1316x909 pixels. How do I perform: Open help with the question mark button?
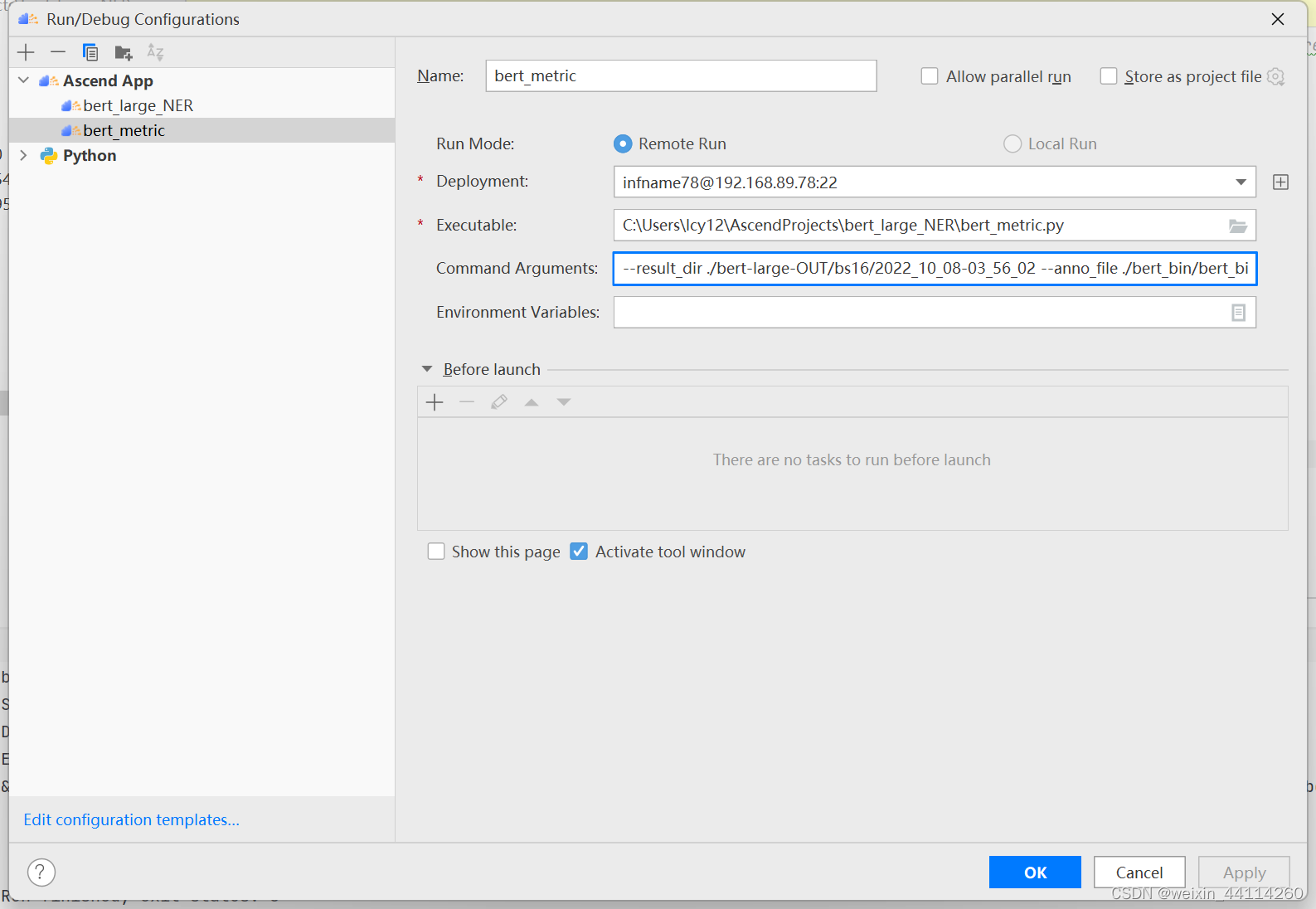pos(41,873)
